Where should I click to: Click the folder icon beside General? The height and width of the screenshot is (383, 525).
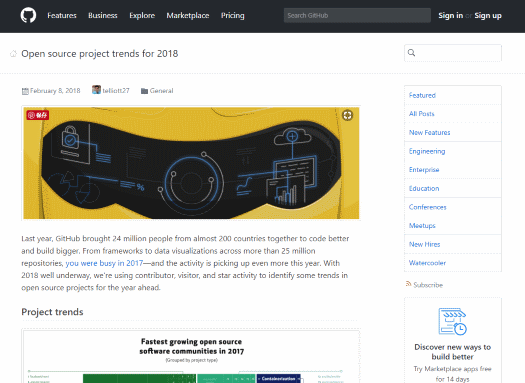pos(144,91)
